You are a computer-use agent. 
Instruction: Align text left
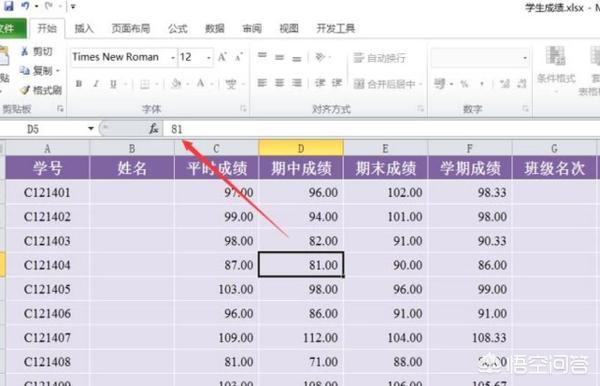click(262, 83)
